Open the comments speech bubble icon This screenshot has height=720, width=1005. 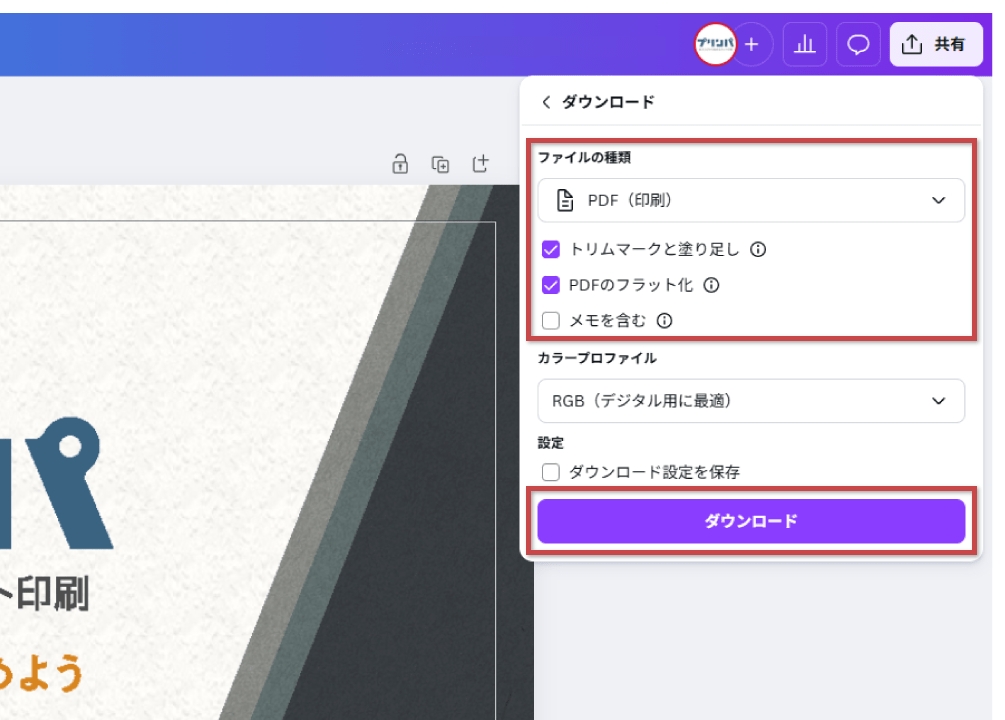point(858,45)
